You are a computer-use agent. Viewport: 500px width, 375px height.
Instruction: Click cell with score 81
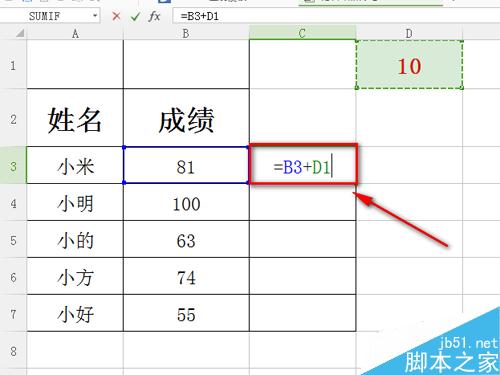coord(186,165)
